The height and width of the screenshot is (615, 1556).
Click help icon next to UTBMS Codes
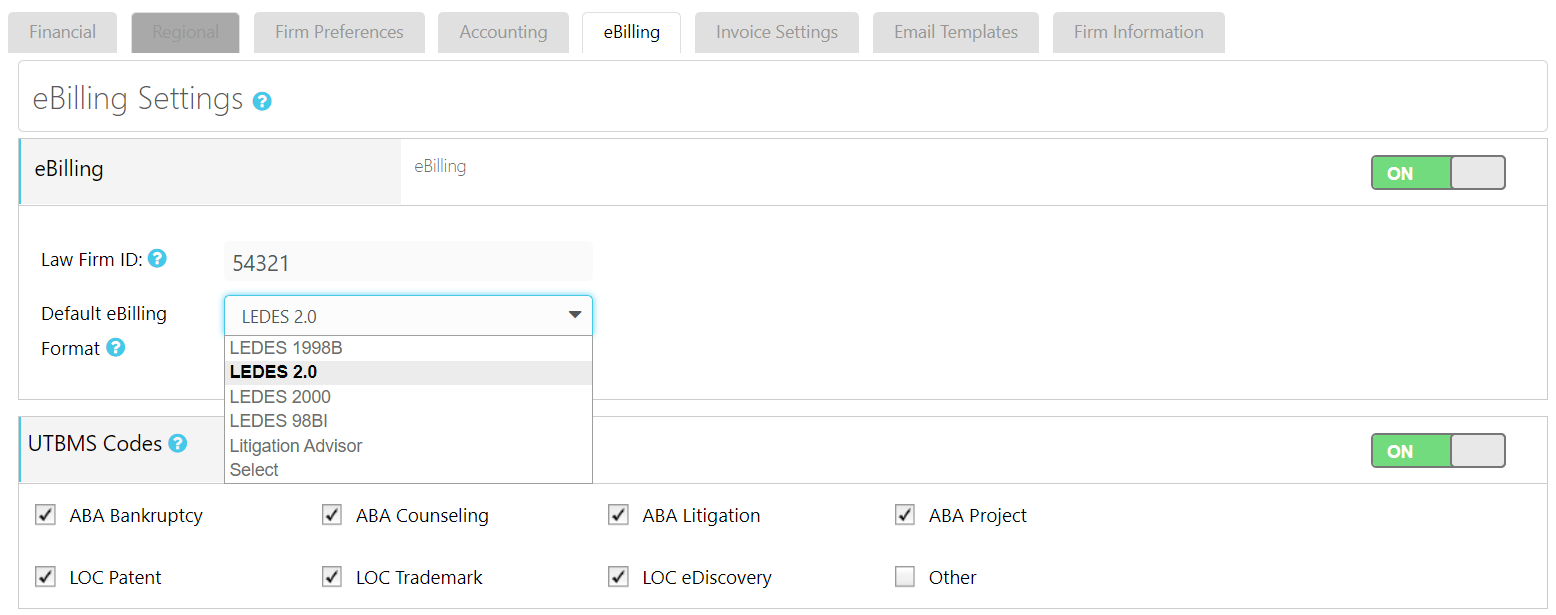pos(178,443)
